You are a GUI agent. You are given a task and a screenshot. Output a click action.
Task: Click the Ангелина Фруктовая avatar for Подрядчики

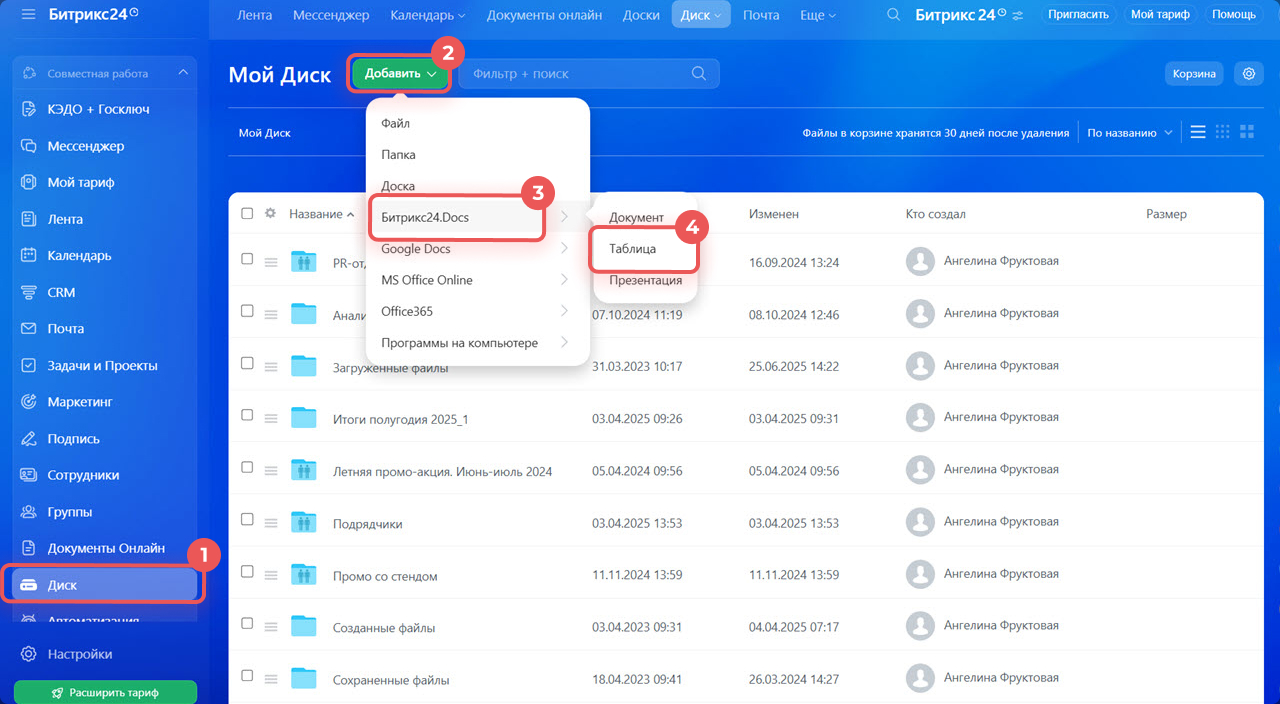click(920, 522)
